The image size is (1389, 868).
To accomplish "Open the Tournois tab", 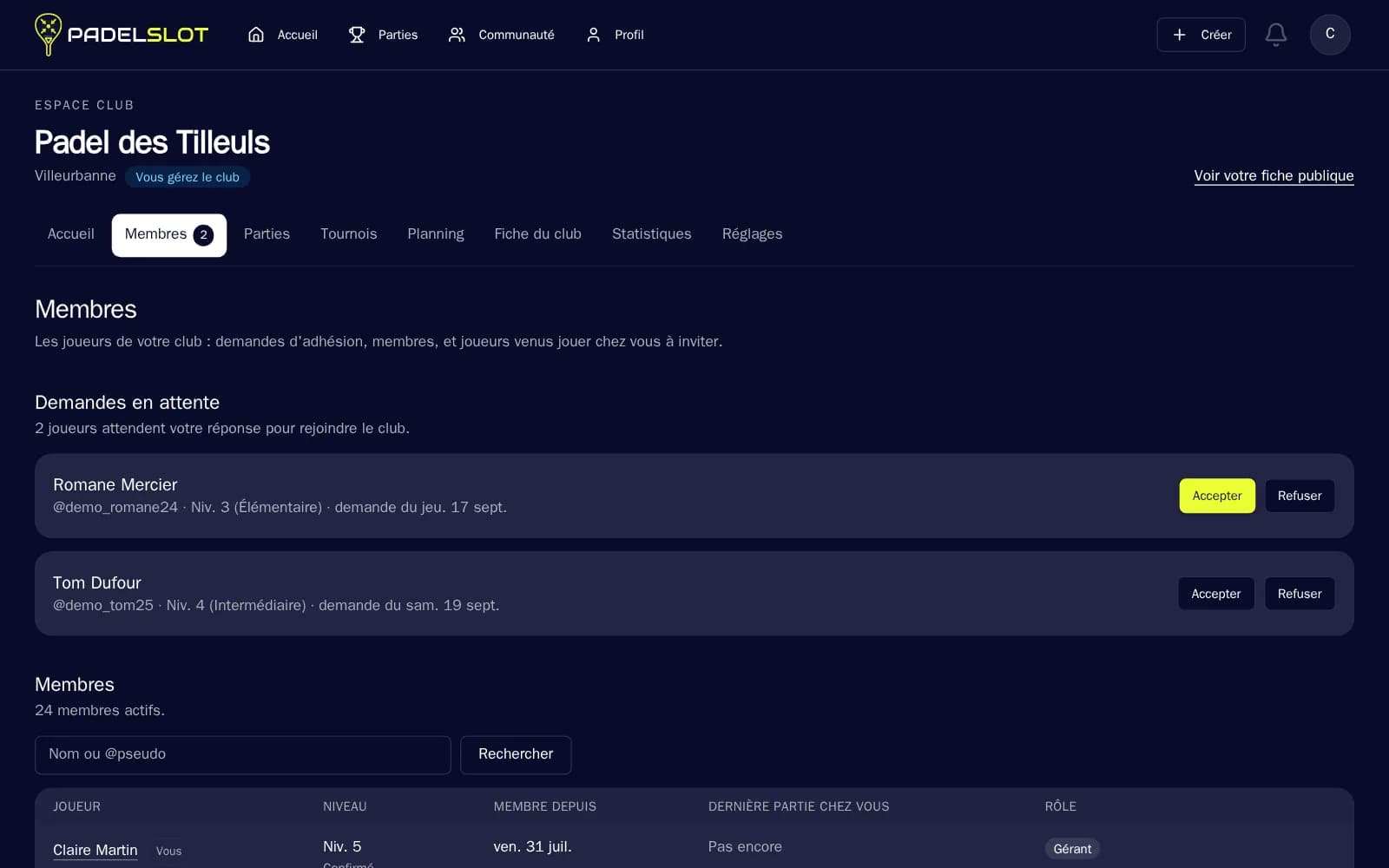I will tap(349, 234).
